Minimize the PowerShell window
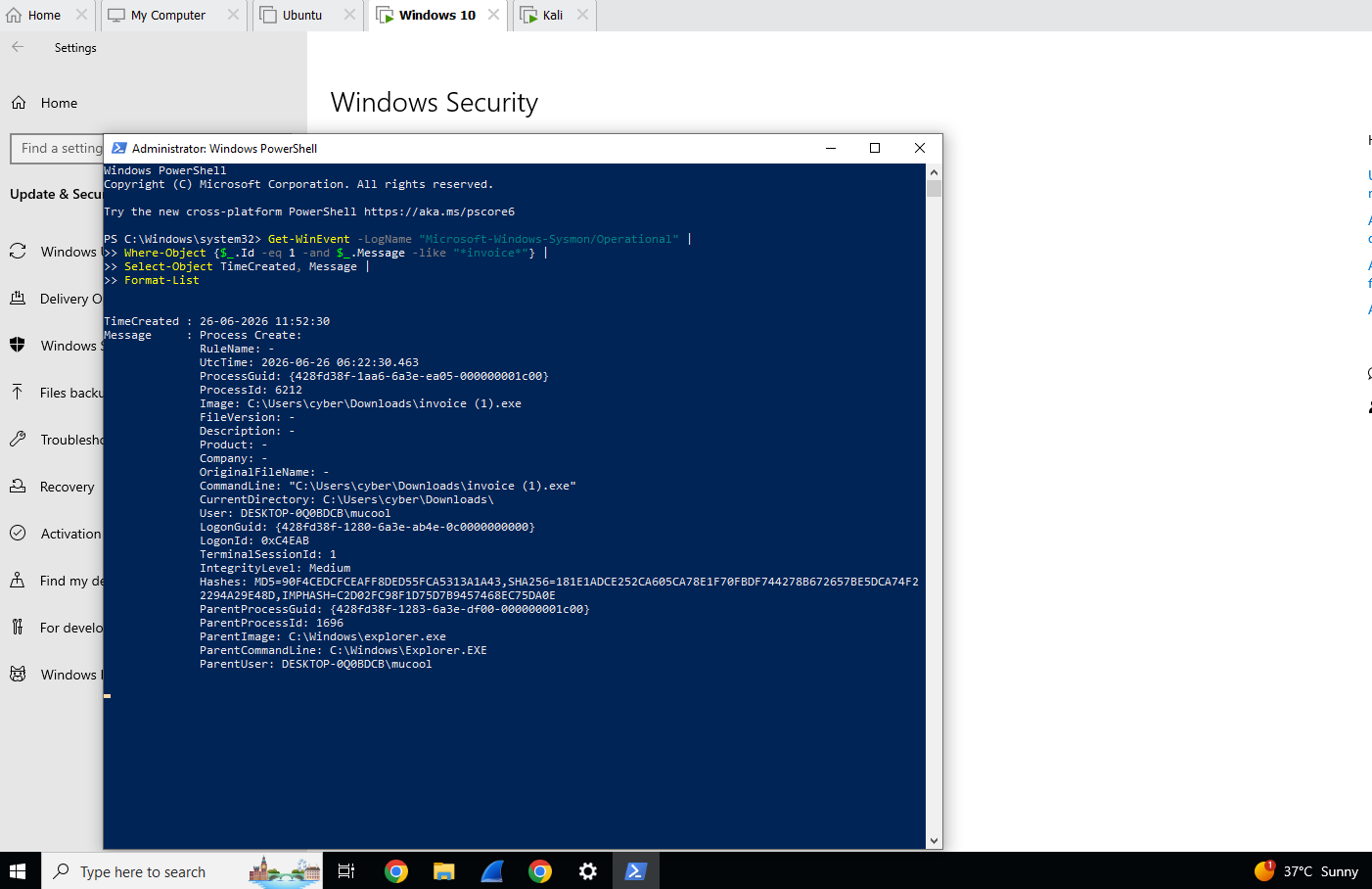The image size is (1372, 889). click(831, 148)
